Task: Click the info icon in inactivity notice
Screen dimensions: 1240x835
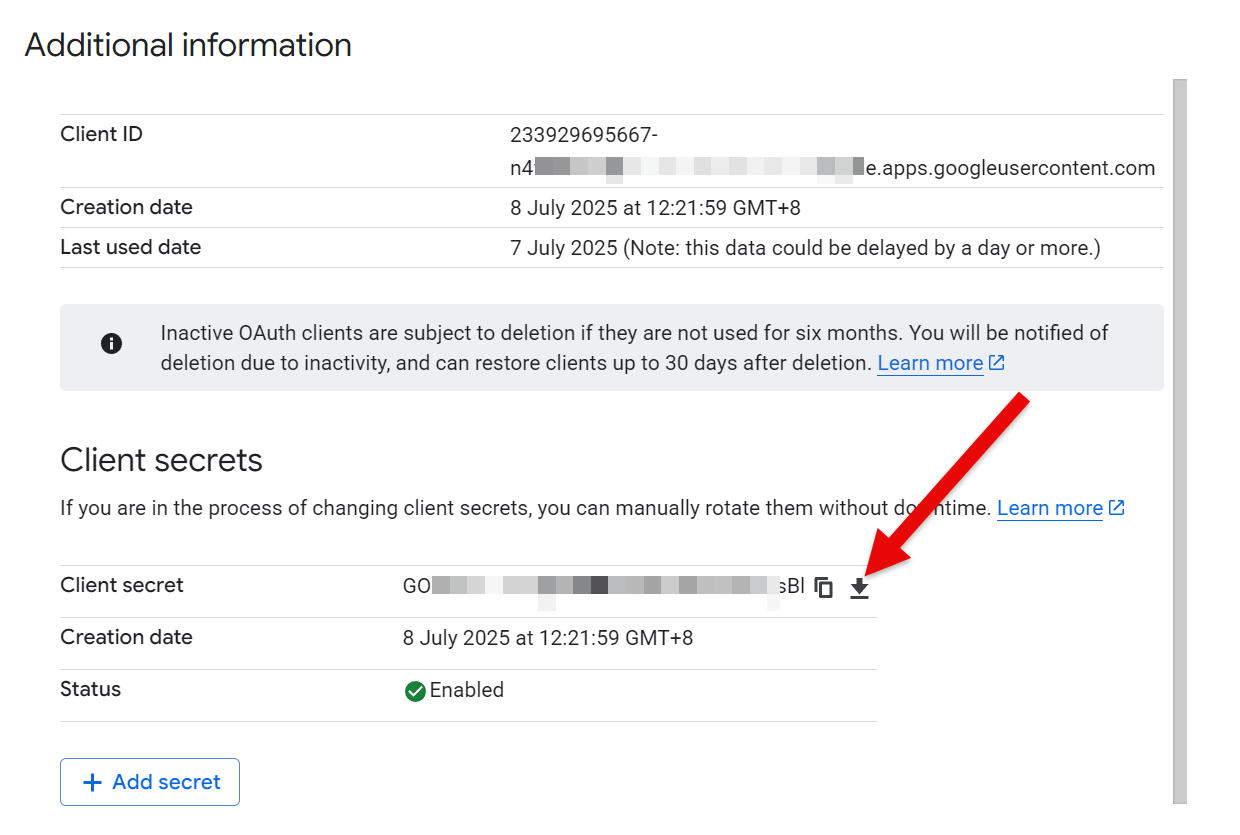Action: pyautogui.click(x=112, y=344)
